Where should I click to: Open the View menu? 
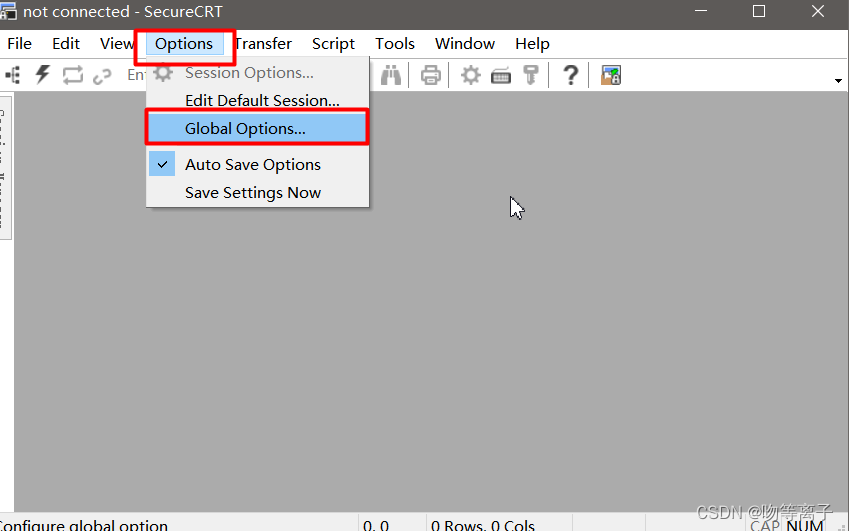pyautogui.click(x=116, y=43)
